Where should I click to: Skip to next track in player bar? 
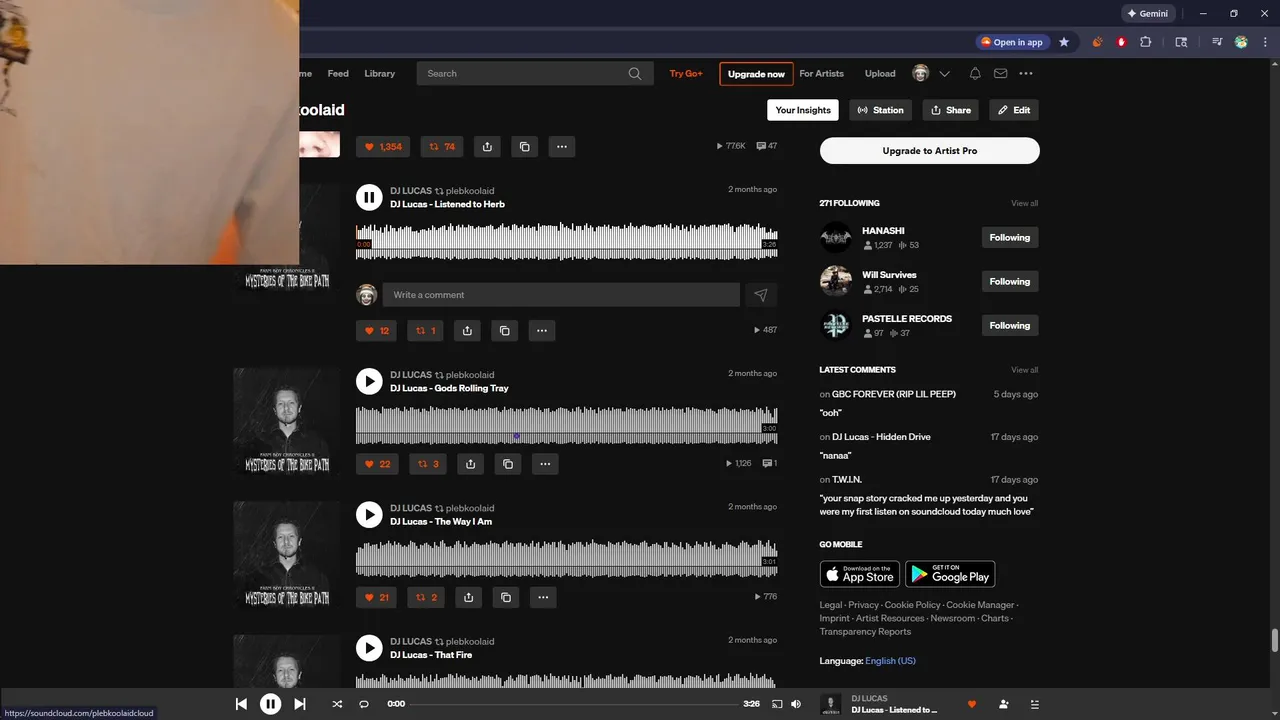(299, 704)
